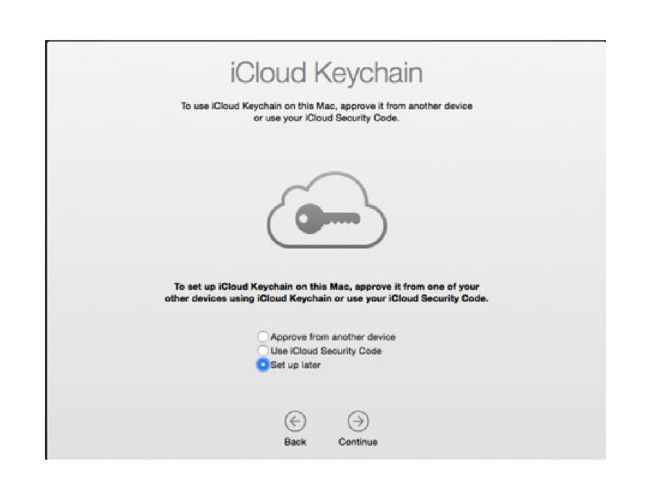Click the "Use iCloud Security Code" option label
Screen dimensions: 650x500
coord(325,351)
